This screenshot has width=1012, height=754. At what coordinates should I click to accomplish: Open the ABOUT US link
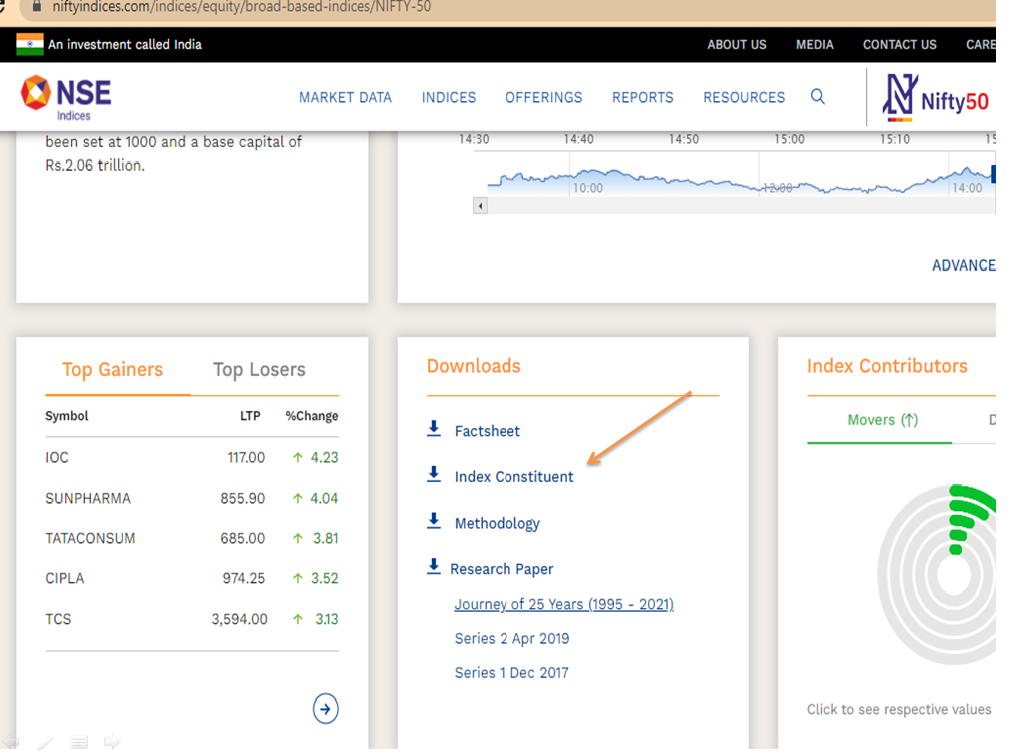coord(737,45)
